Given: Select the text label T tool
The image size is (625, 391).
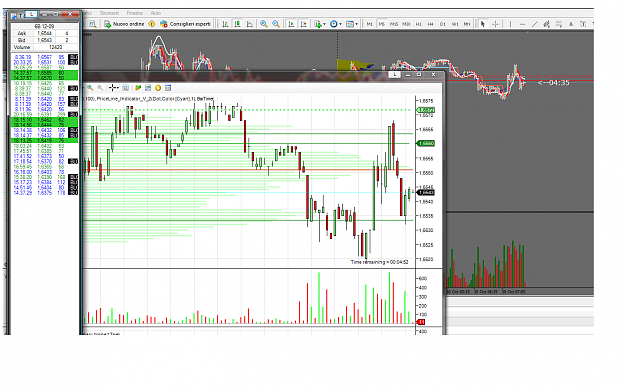Looking at the screenshot, I should click(583, 24).
